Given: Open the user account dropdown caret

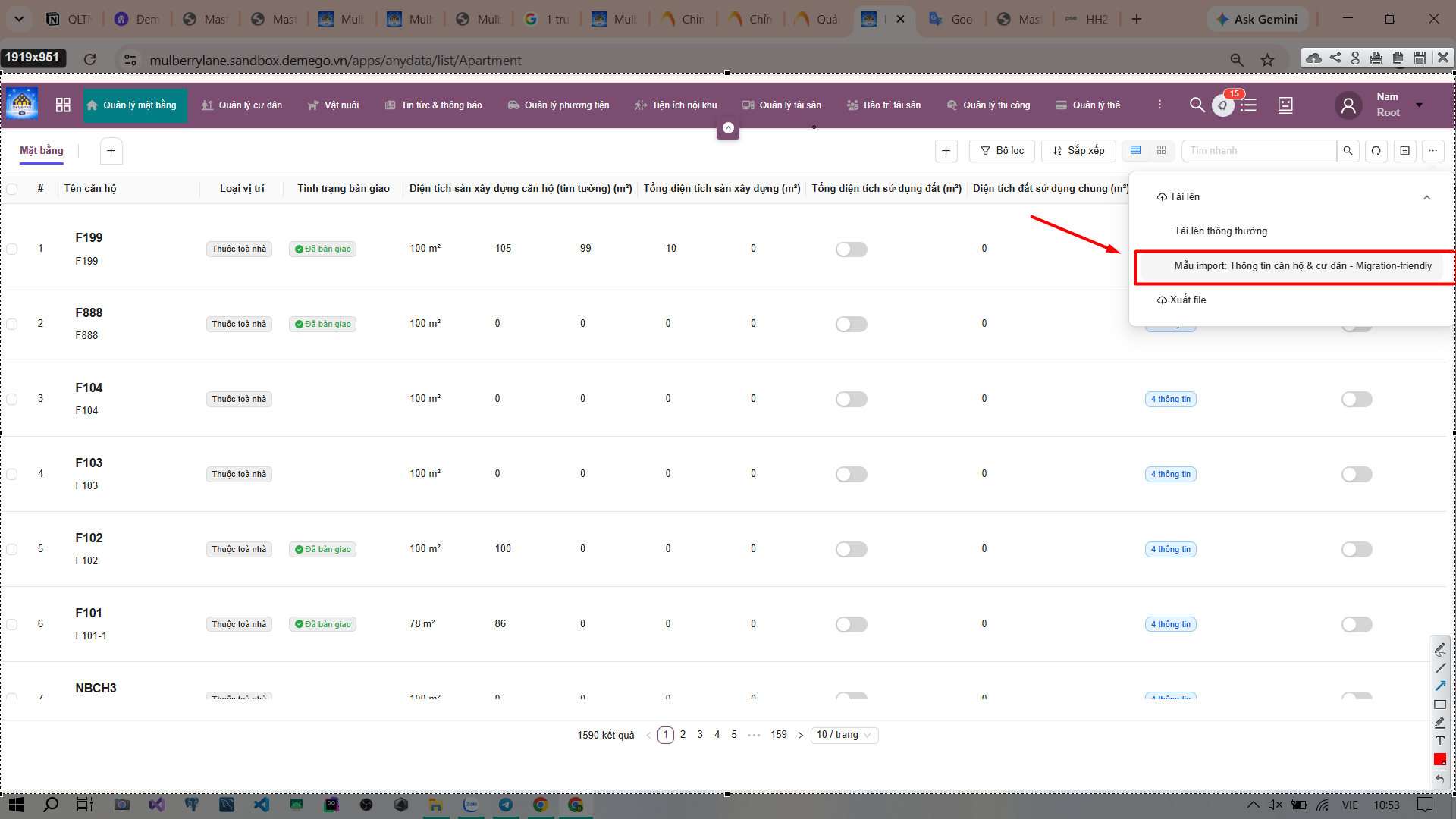Looking at the screenshot, I should (1419, 105).
